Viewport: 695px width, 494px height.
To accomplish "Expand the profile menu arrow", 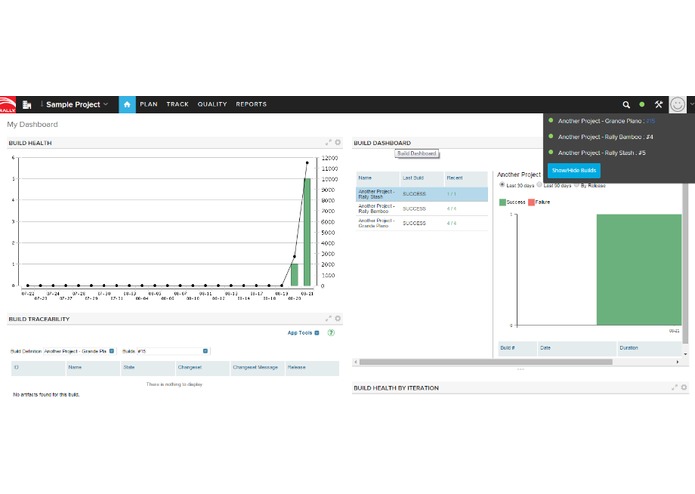I will tap(691, 105).
